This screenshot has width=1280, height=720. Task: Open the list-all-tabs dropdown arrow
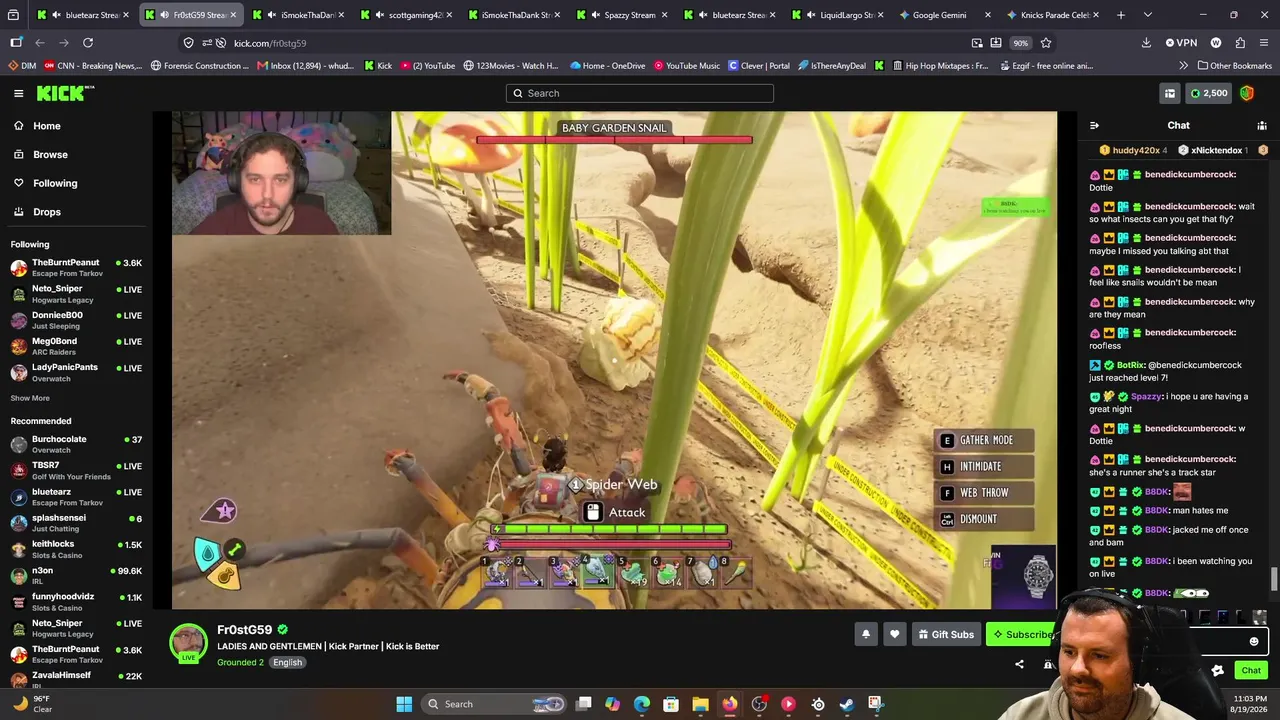1147,15
